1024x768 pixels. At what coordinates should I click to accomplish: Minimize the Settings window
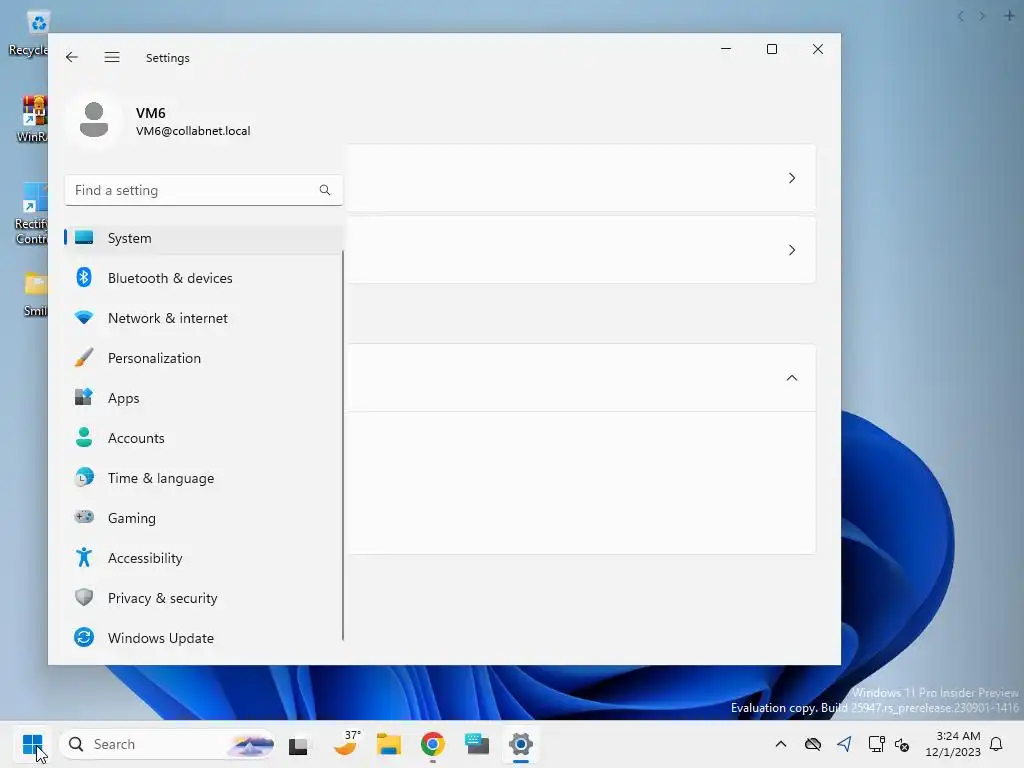[x=726, y=49]
